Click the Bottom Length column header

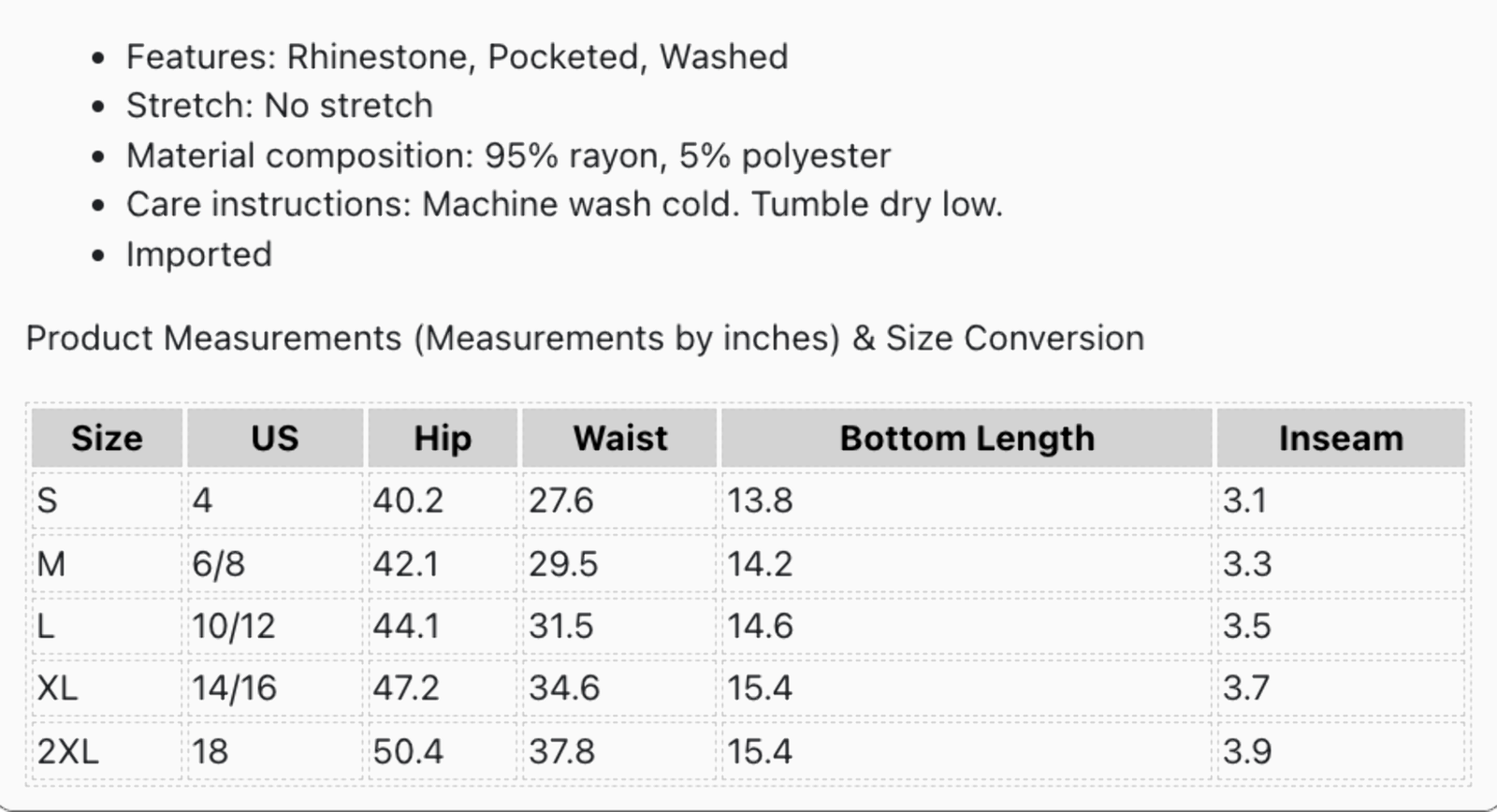point(967,438)
